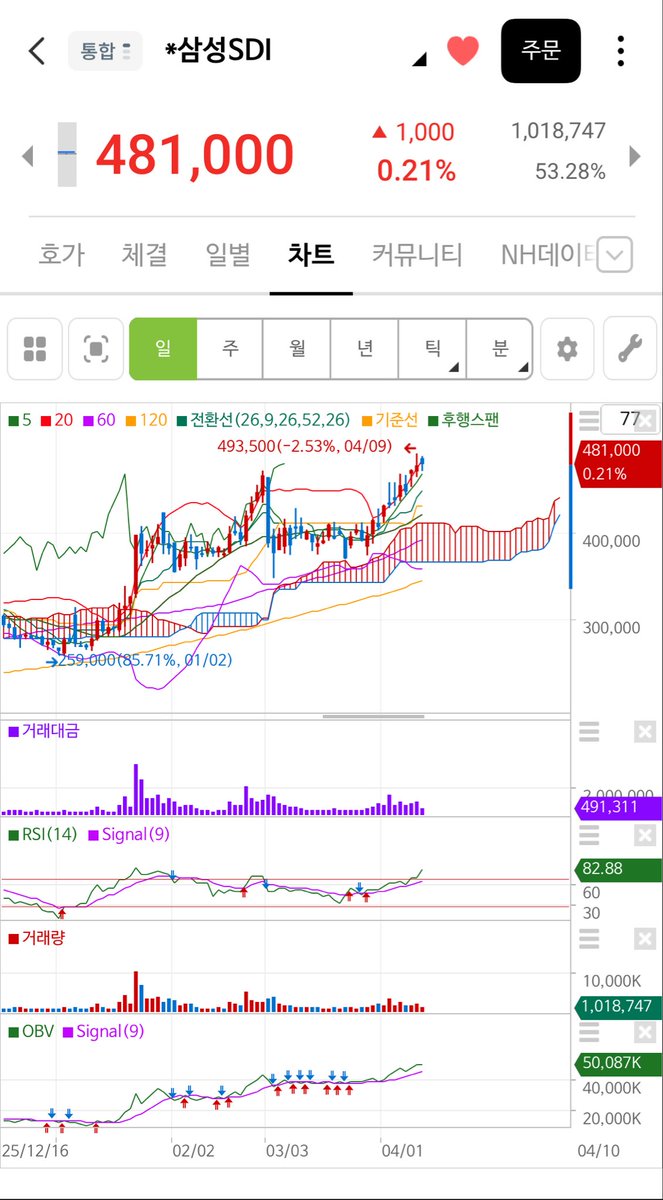The image size is (663, 1200).
Task: Click the orange 120 MA legend
Action: [x=146, y=420]
